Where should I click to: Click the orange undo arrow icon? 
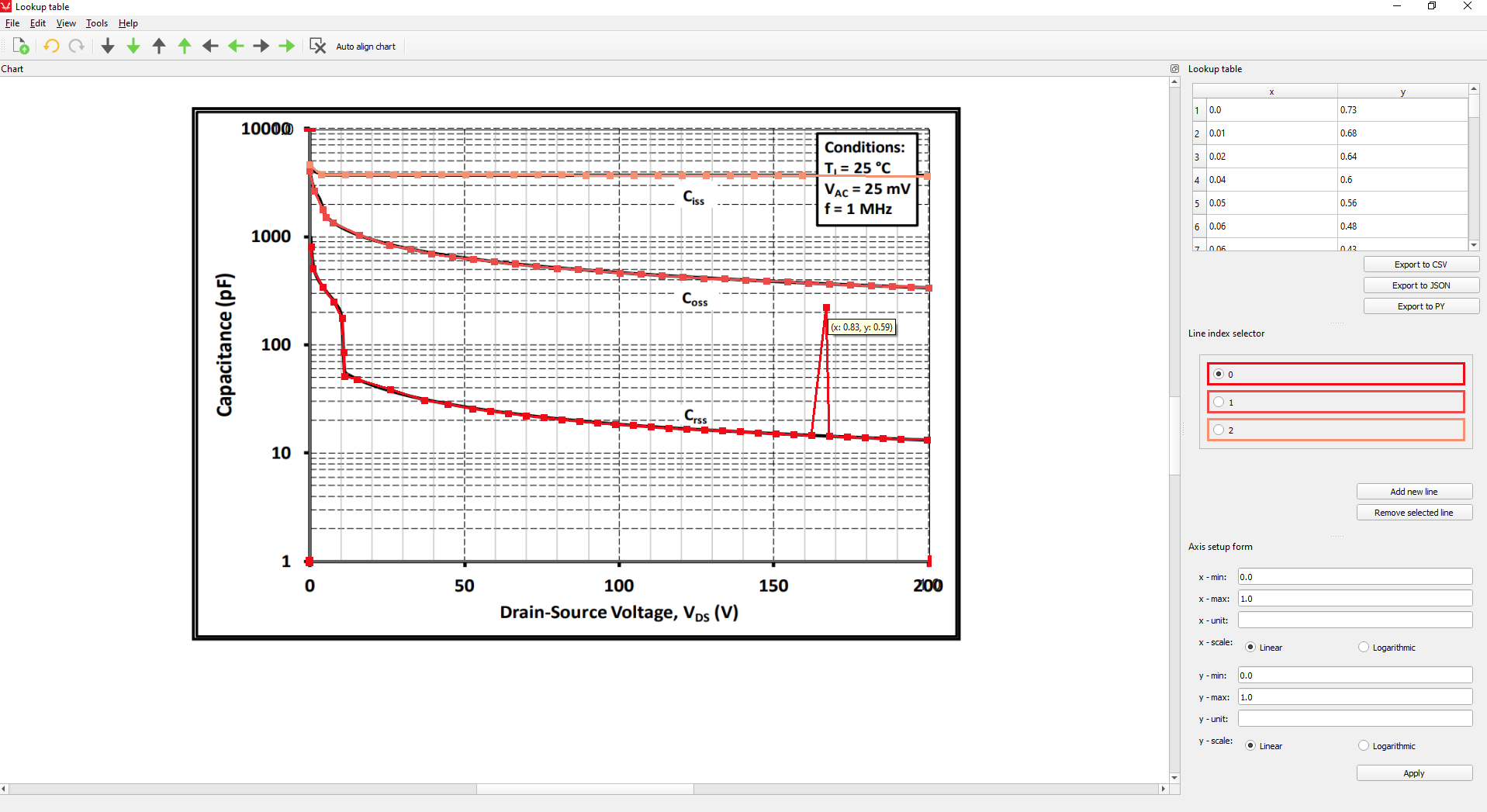coord(51,47)
